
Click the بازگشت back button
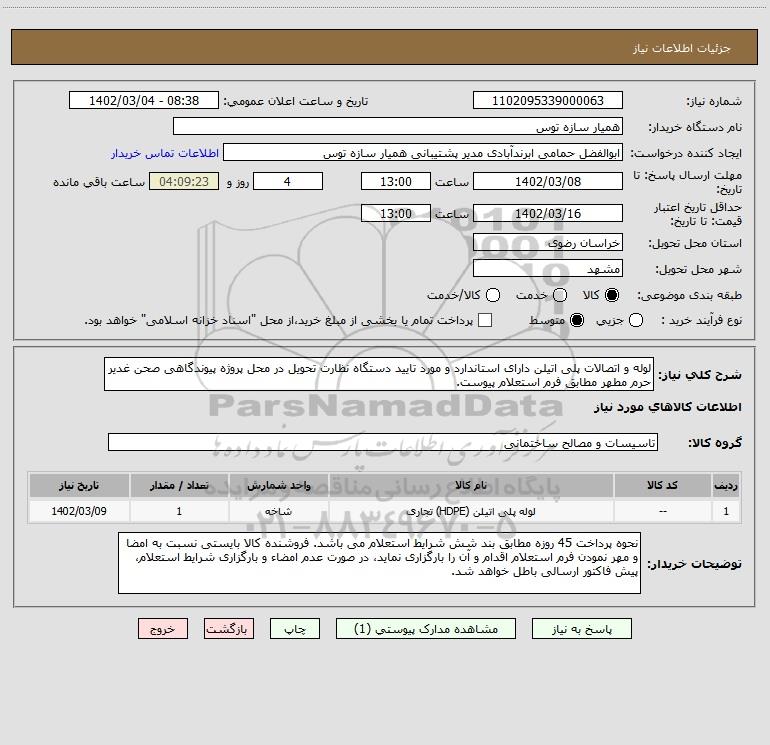pyautogui.click(x=229, y=629)
